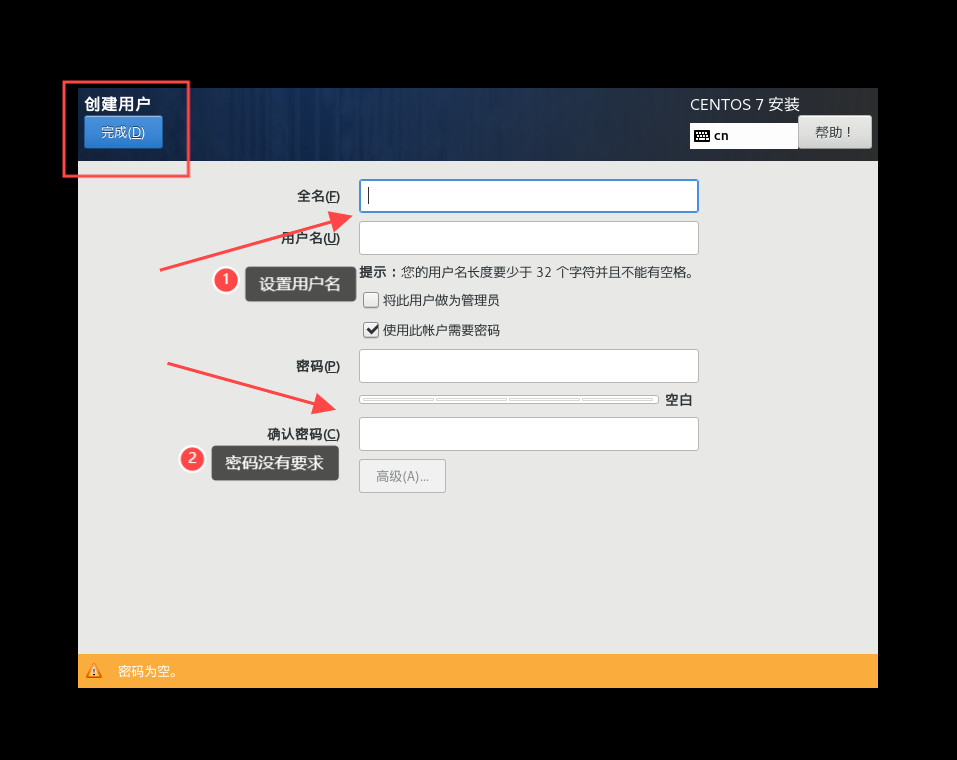Open the 高级(A)... advanced button
This screenshot has height=760, width=957.
pos(402,476)
